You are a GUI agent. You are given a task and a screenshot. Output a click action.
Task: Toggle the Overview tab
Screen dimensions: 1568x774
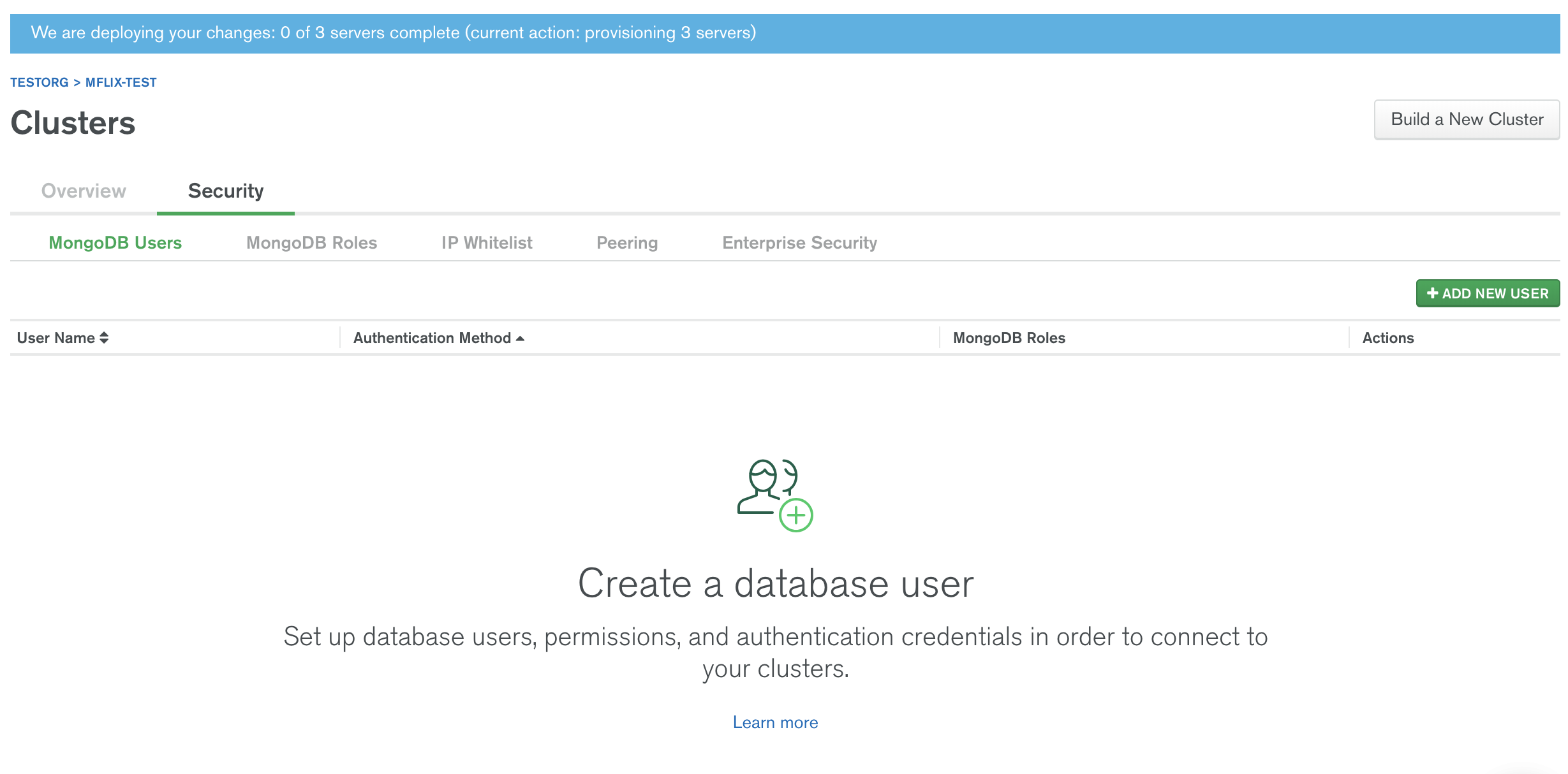(84, 190)
